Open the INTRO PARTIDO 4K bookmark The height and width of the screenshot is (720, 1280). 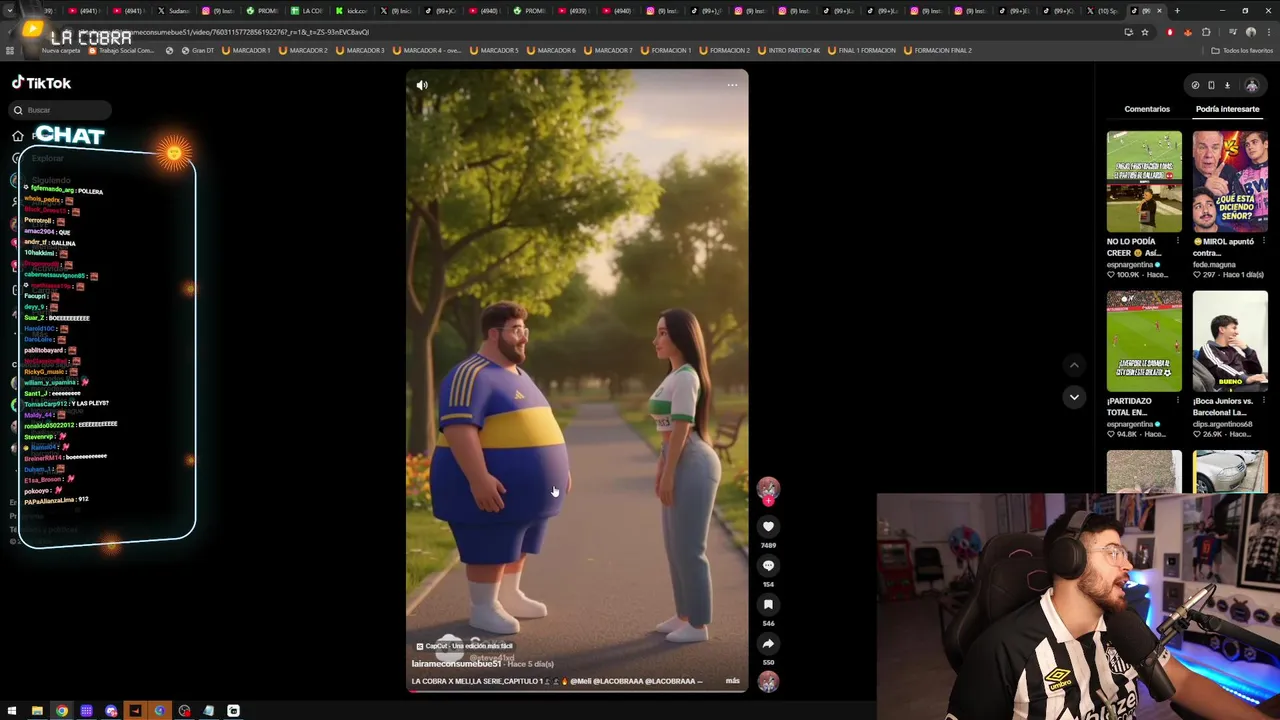(790, 50)
